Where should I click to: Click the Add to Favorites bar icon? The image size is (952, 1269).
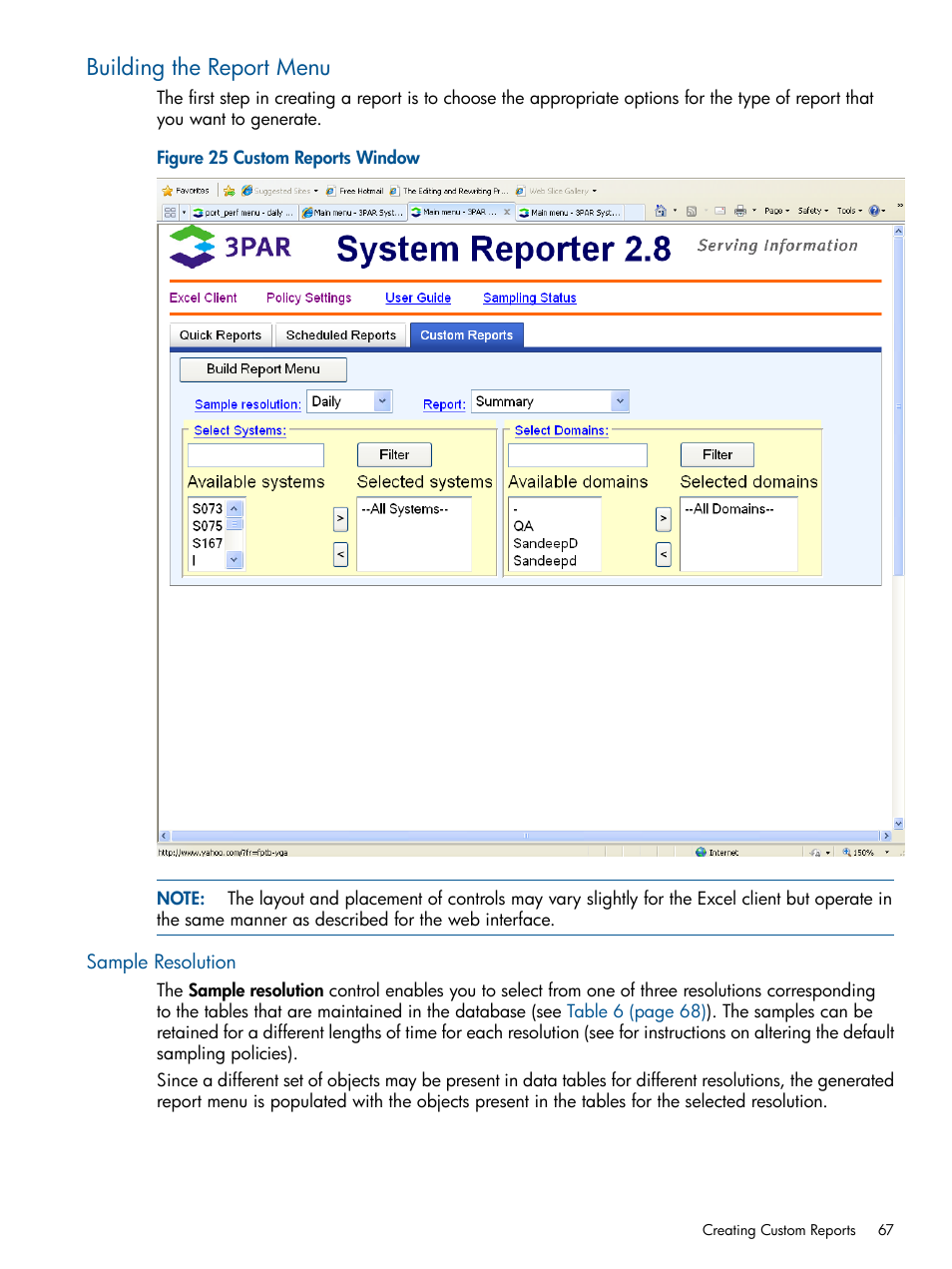pyautogui.click(x=230, y=191)
